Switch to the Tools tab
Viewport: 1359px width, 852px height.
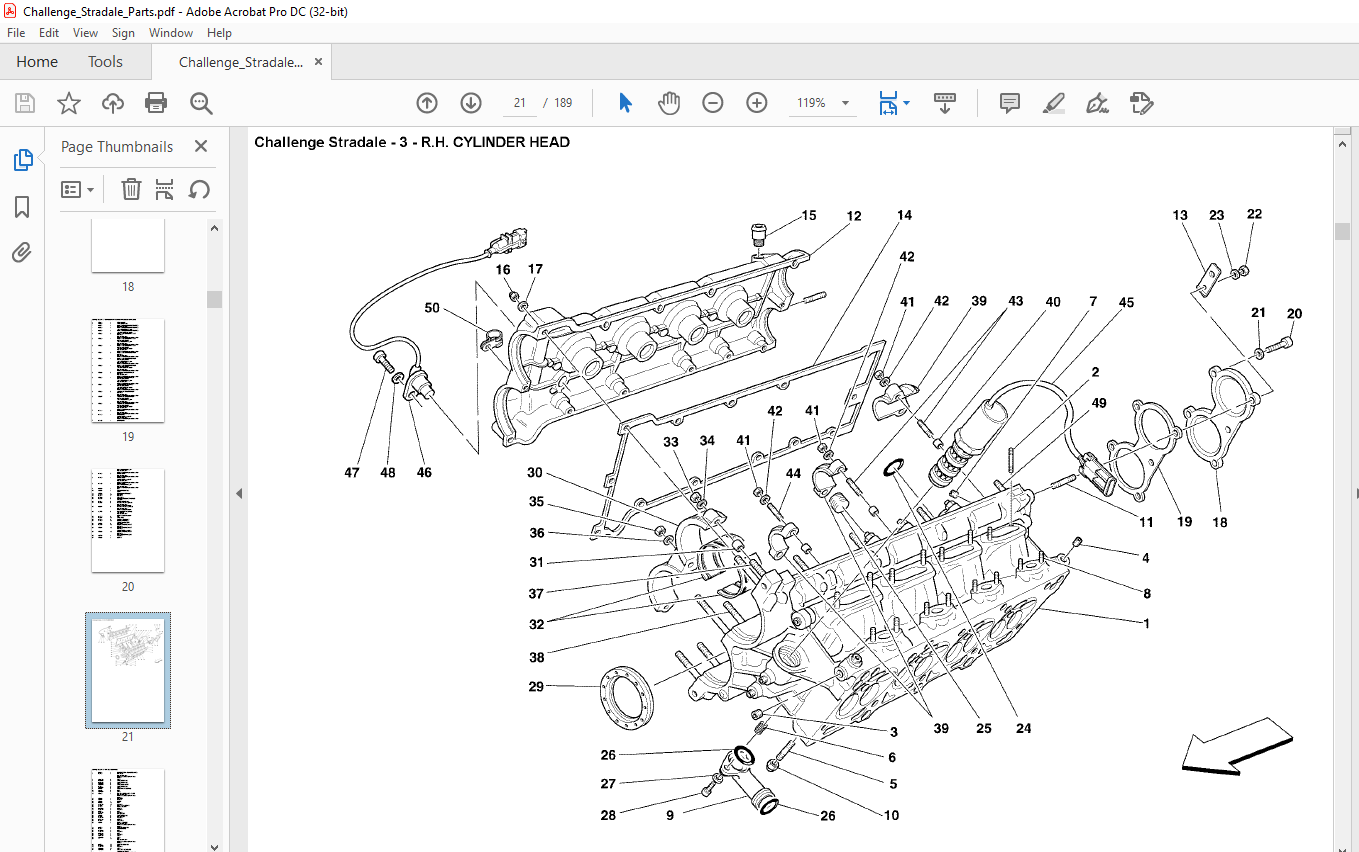tap(105, 62)
